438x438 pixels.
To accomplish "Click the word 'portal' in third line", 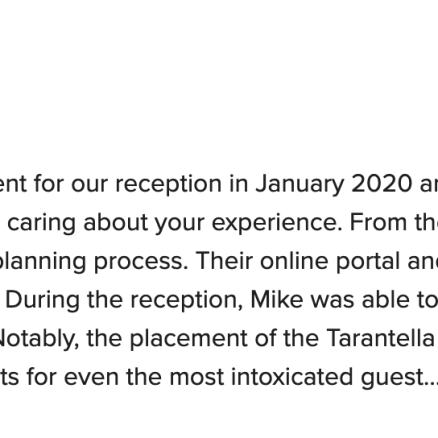I will pyautogui.click(x=357, y=262).
